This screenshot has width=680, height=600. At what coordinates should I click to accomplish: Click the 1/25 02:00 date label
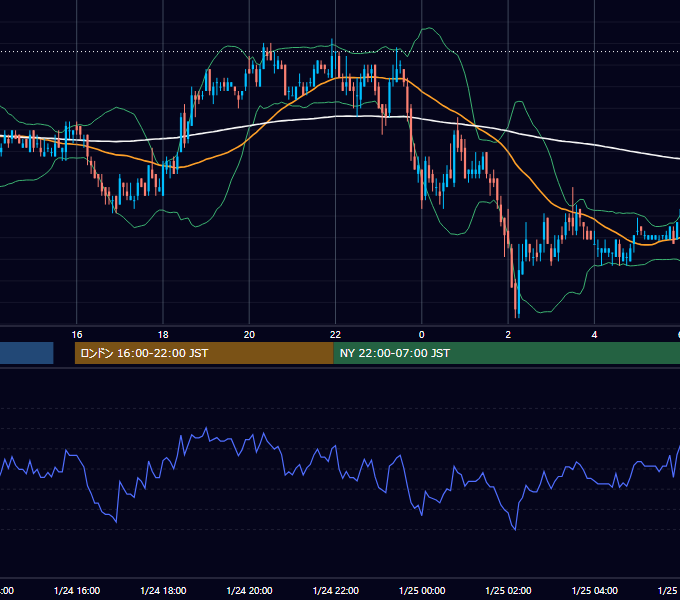(508, 590)
